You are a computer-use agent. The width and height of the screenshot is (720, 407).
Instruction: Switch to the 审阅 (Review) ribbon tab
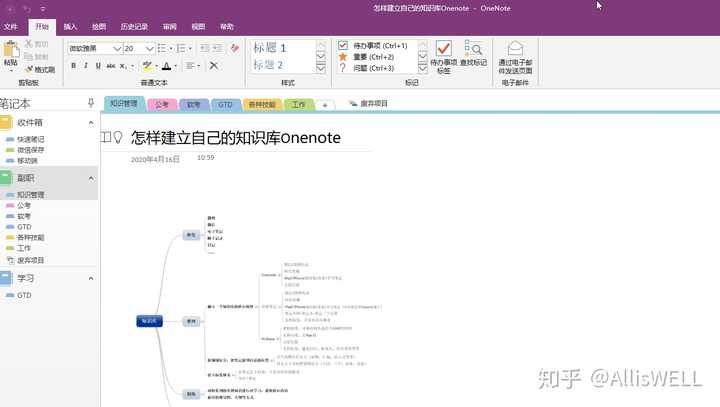coord(169,27)
